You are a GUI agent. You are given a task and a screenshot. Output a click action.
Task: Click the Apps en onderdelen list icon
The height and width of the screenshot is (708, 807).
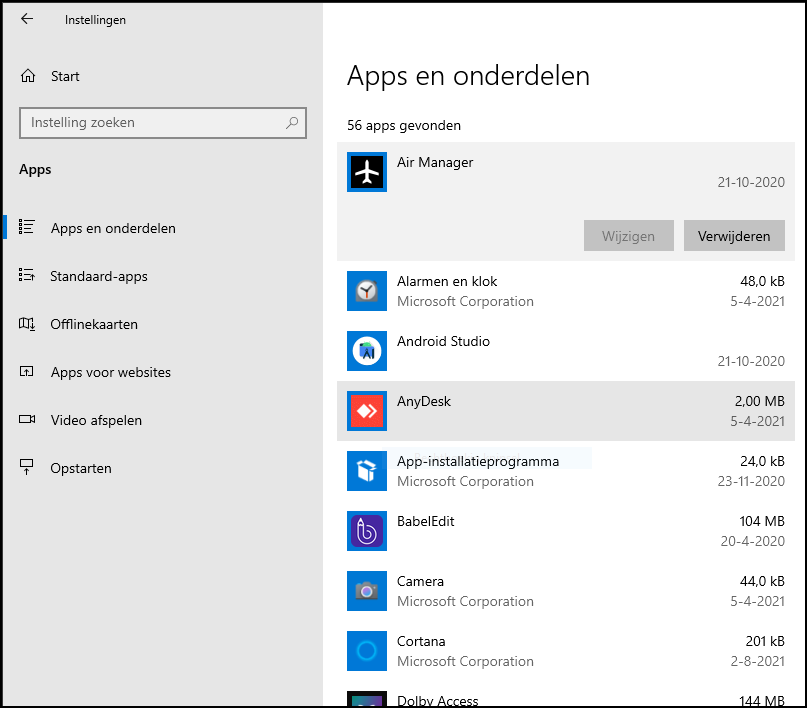pyautogui.click(x=27, y=227)
